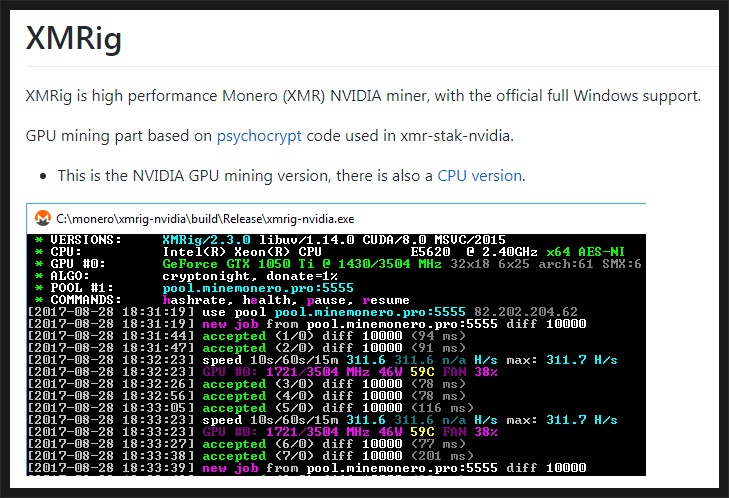Click the accepted (5/0) entry with 116 ms

click(x=338, y=408)
